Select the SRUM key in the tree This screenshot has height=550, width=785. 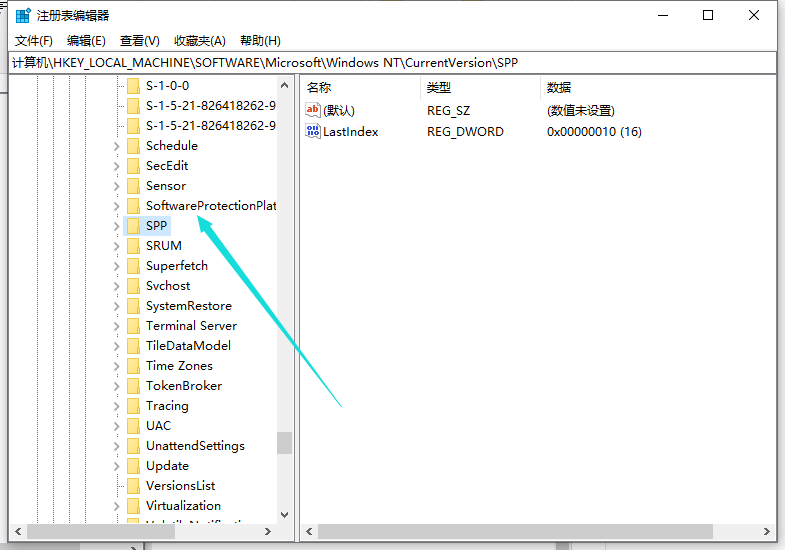point(163,246)
